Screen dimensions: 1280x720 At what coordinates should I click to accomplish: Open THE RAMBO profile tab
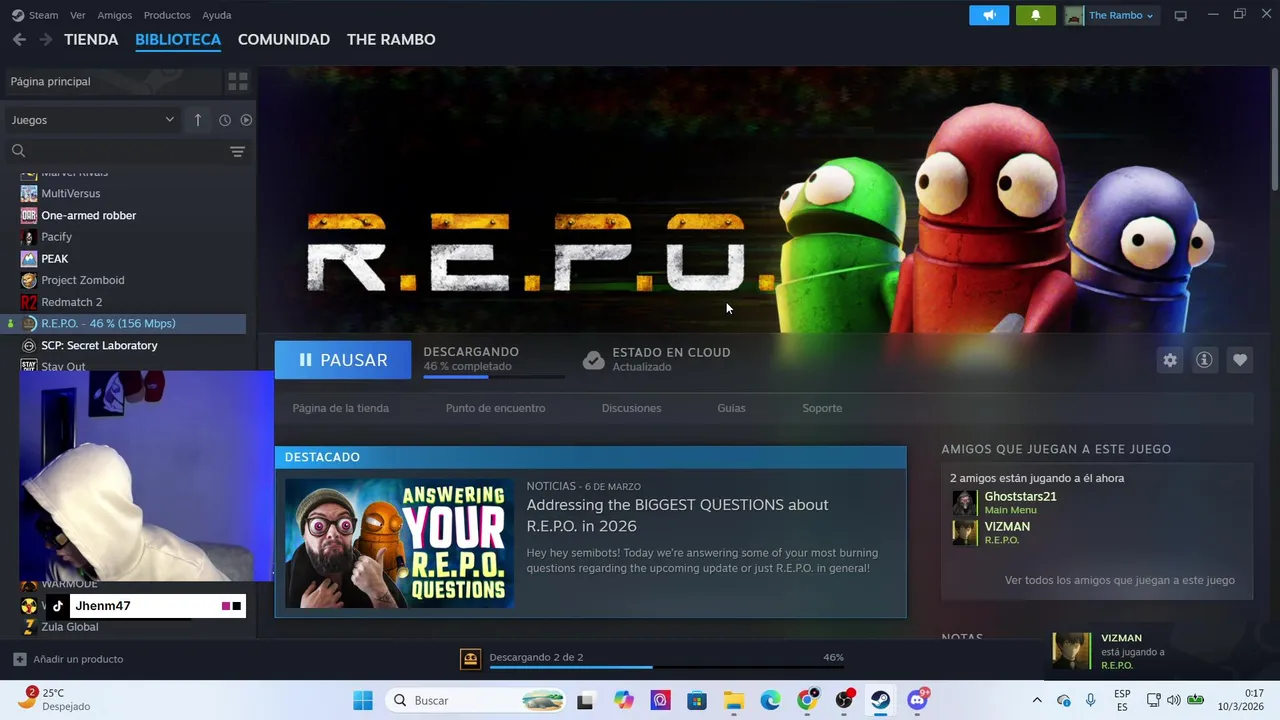(391, 39)
